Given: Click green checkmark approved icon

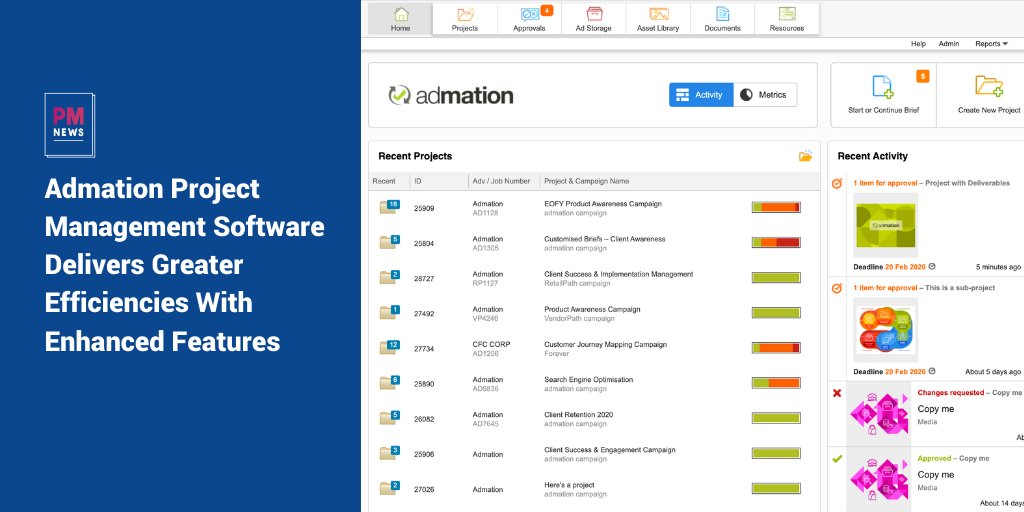Looking at the screenshot, I should 837,459.
